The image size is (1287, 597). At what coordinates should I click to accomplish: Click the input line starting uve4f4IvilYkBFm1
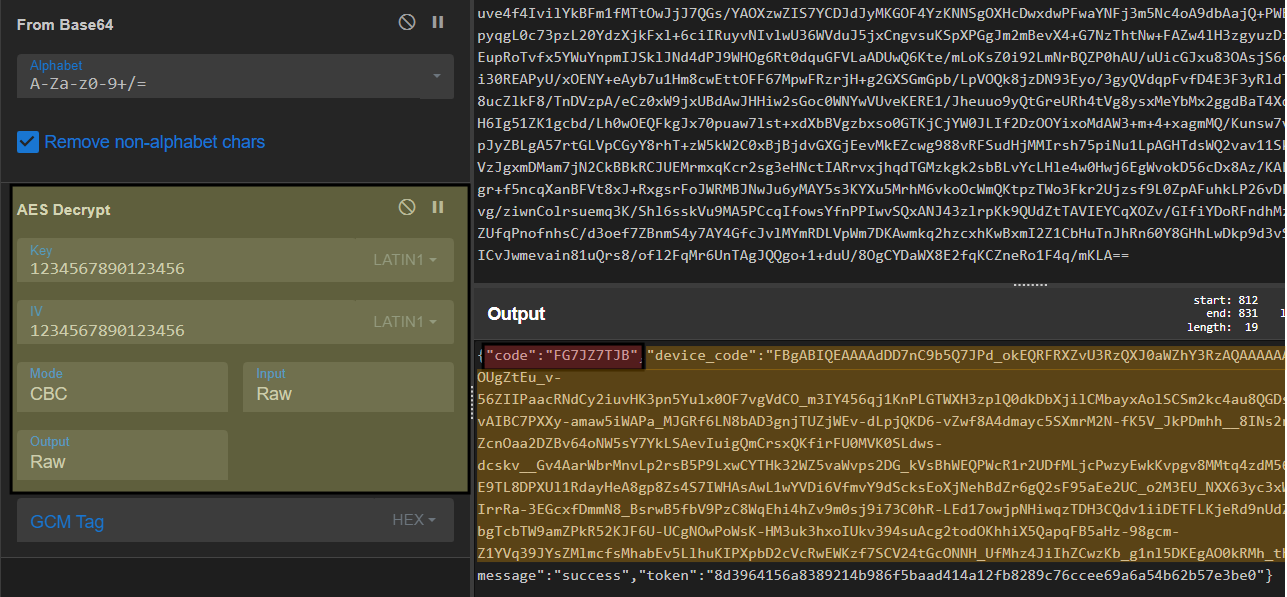(880, 14)
